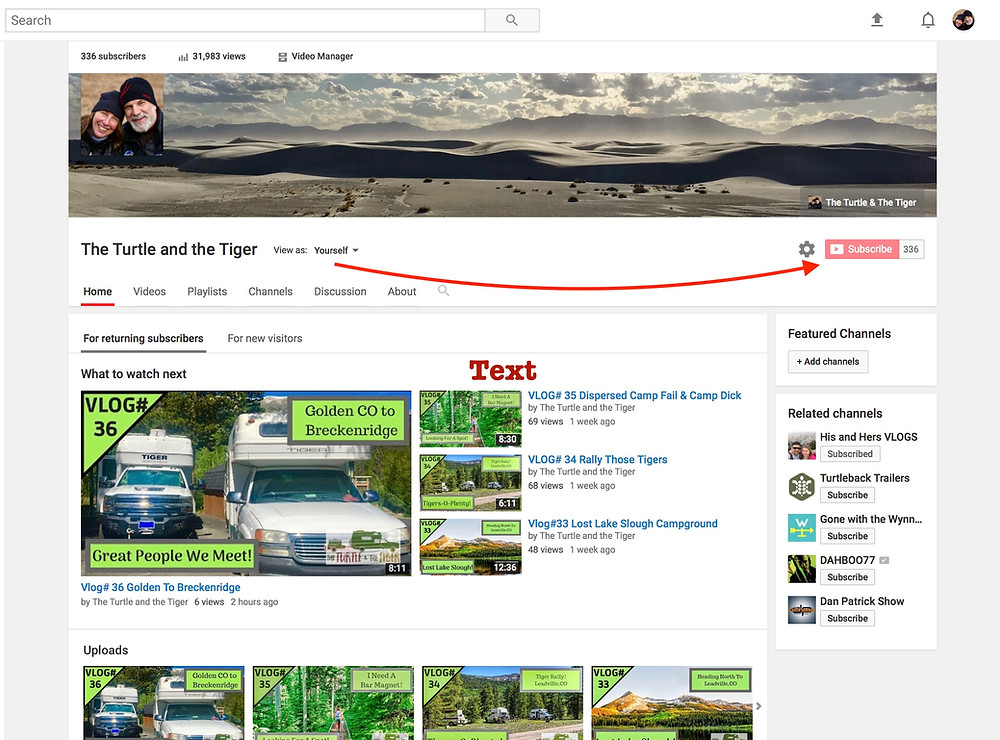Viewport: 1000px width, 740px height.
Task: Click DAHBOO77 channel name
Action: pyautogui.click(x=848, y=560)
